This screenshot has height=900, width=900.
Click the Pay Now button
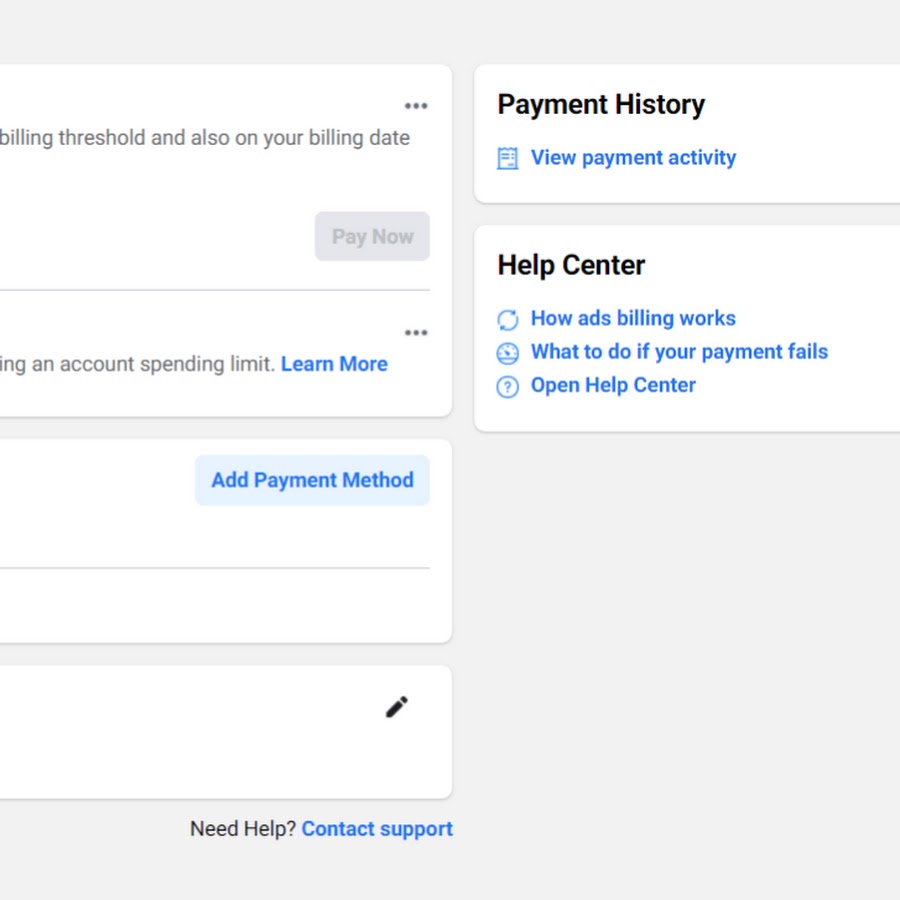pos(372,236)
